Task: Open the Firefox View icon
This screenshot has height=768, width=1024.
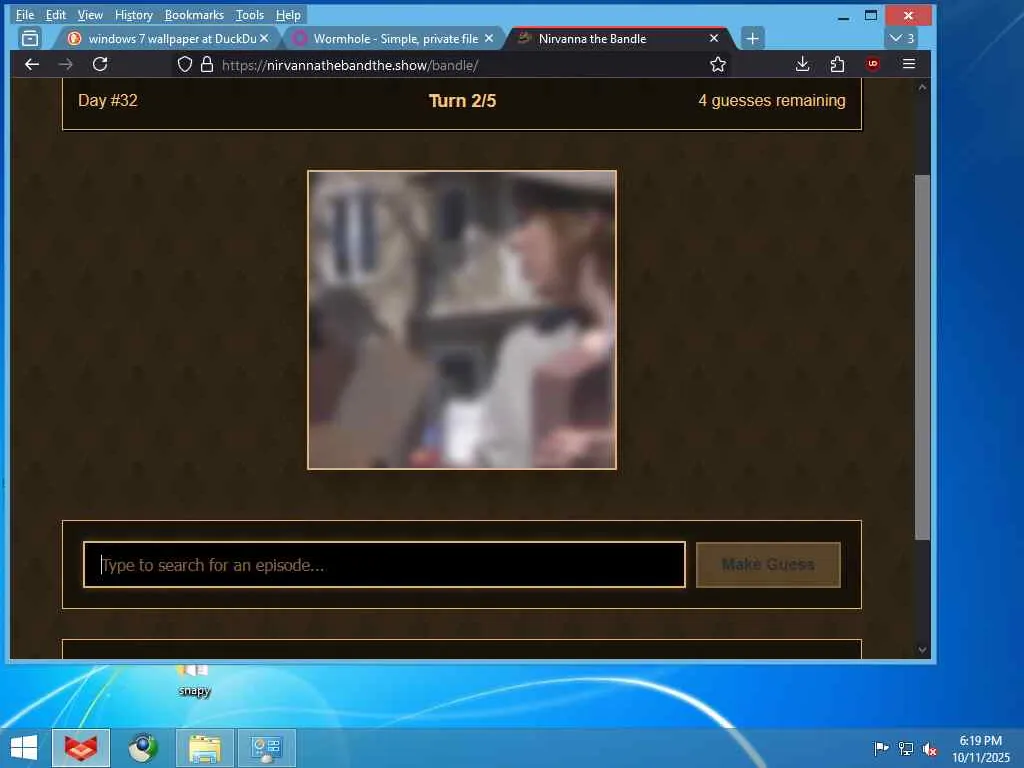Action: coord(30,39)
